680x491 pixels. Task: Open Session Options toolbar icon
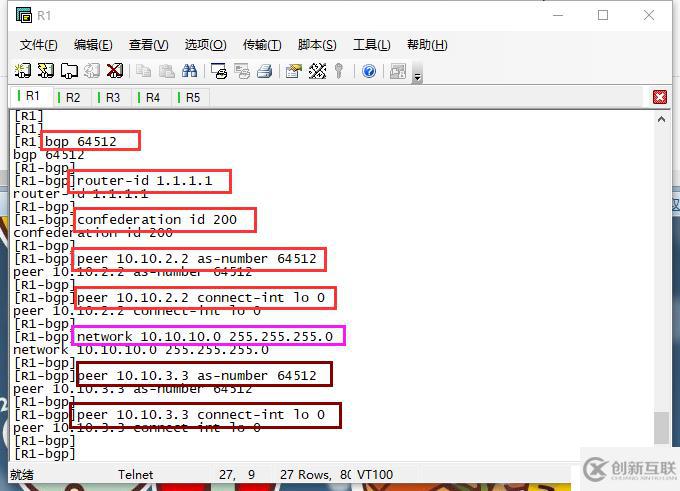tap(294, 71)
